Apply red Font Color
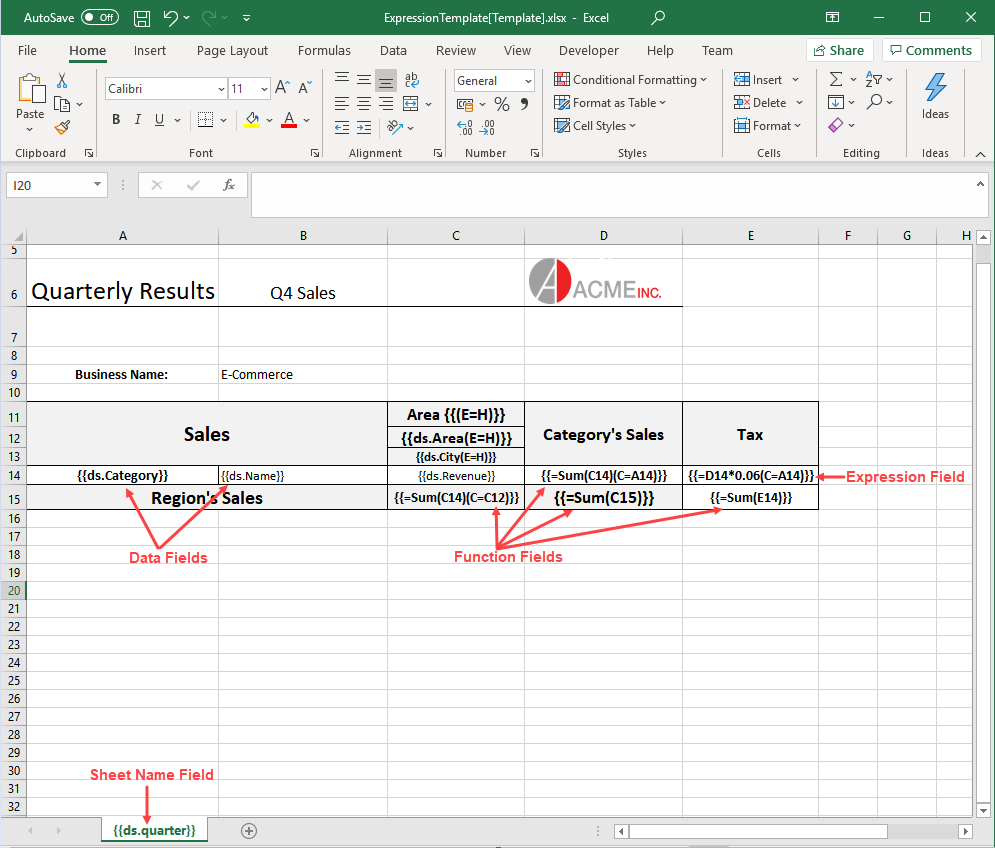 [289, 119]
